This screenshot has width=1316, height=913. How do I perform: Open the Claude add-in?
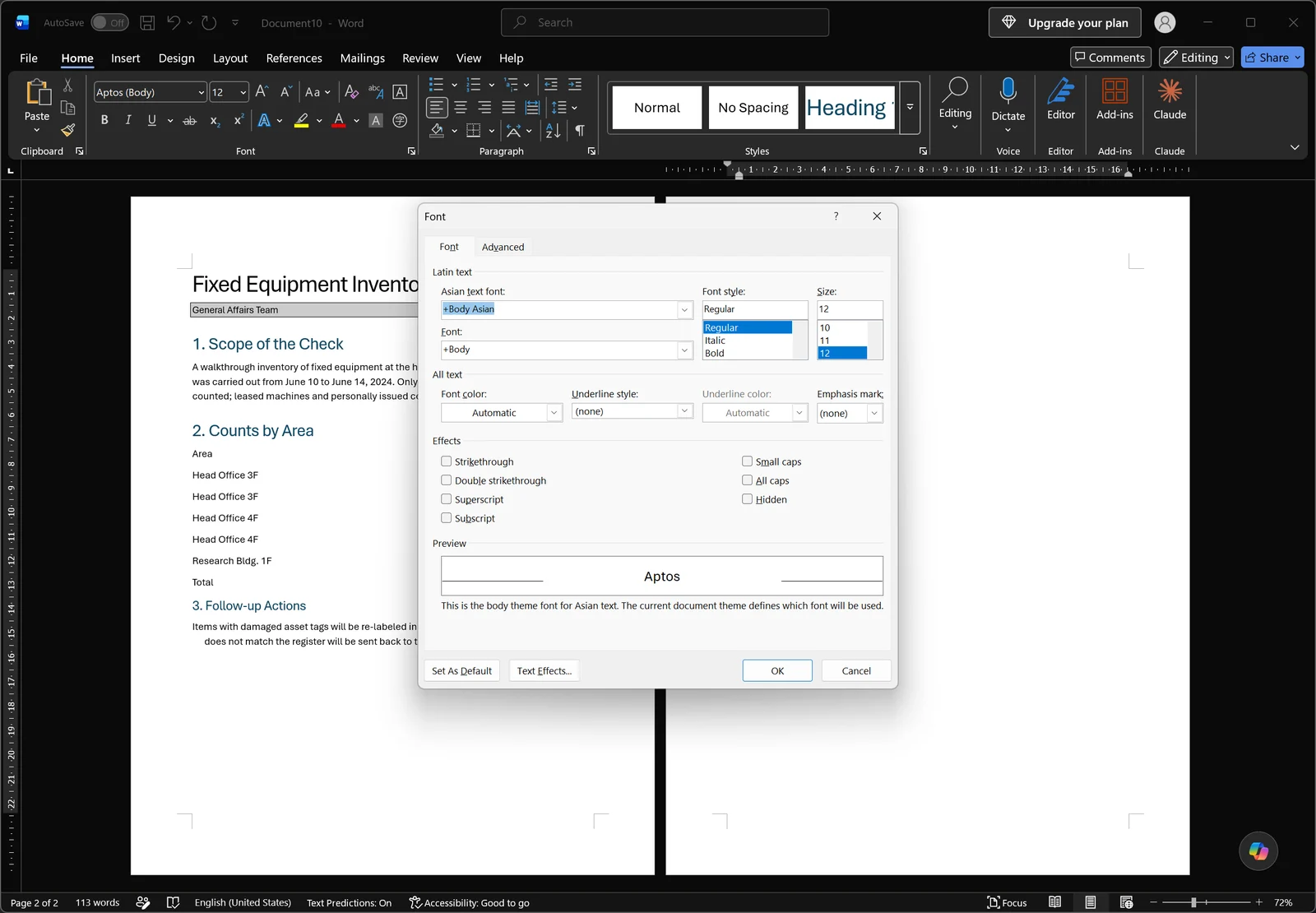1170,100
